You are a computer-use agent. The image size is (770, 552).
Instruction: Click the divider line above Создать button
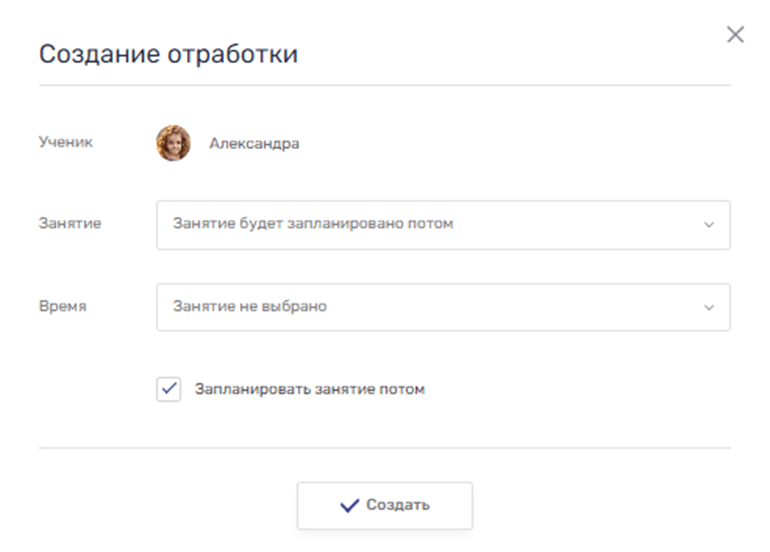point(384,448)
